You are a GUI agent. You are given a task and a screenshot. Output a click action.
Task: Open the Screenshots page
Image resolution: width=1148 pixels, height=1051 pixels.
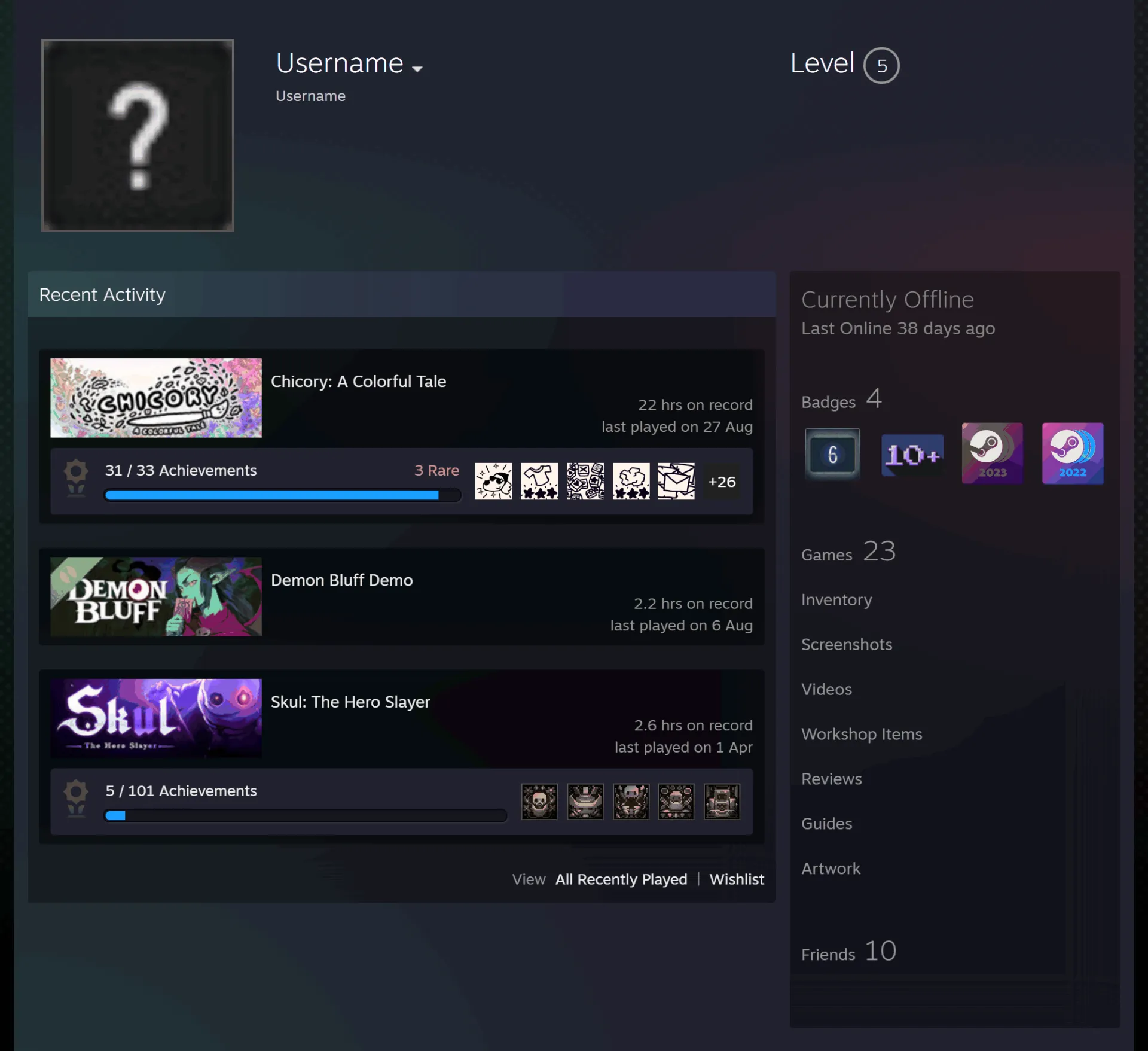[847, 644]
